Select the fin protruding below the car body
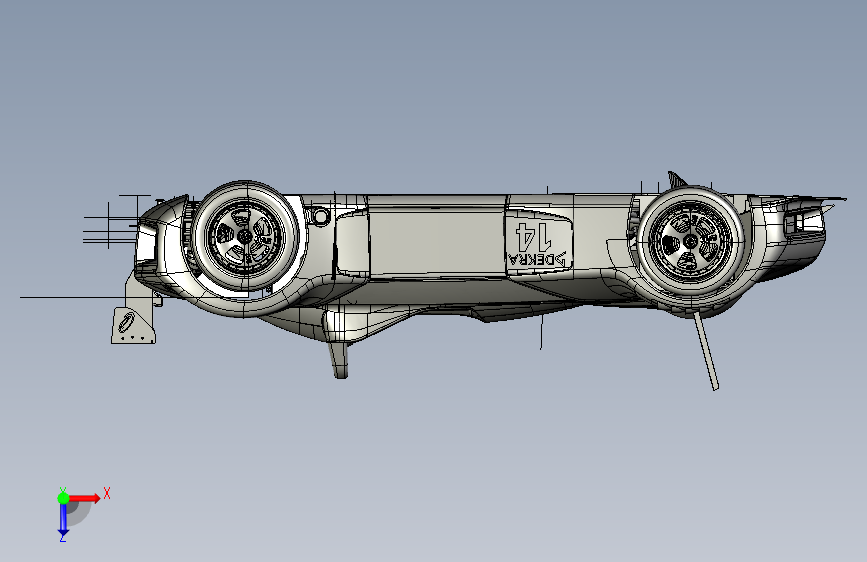Screen dimensions: 867x562 coord(340,360)
